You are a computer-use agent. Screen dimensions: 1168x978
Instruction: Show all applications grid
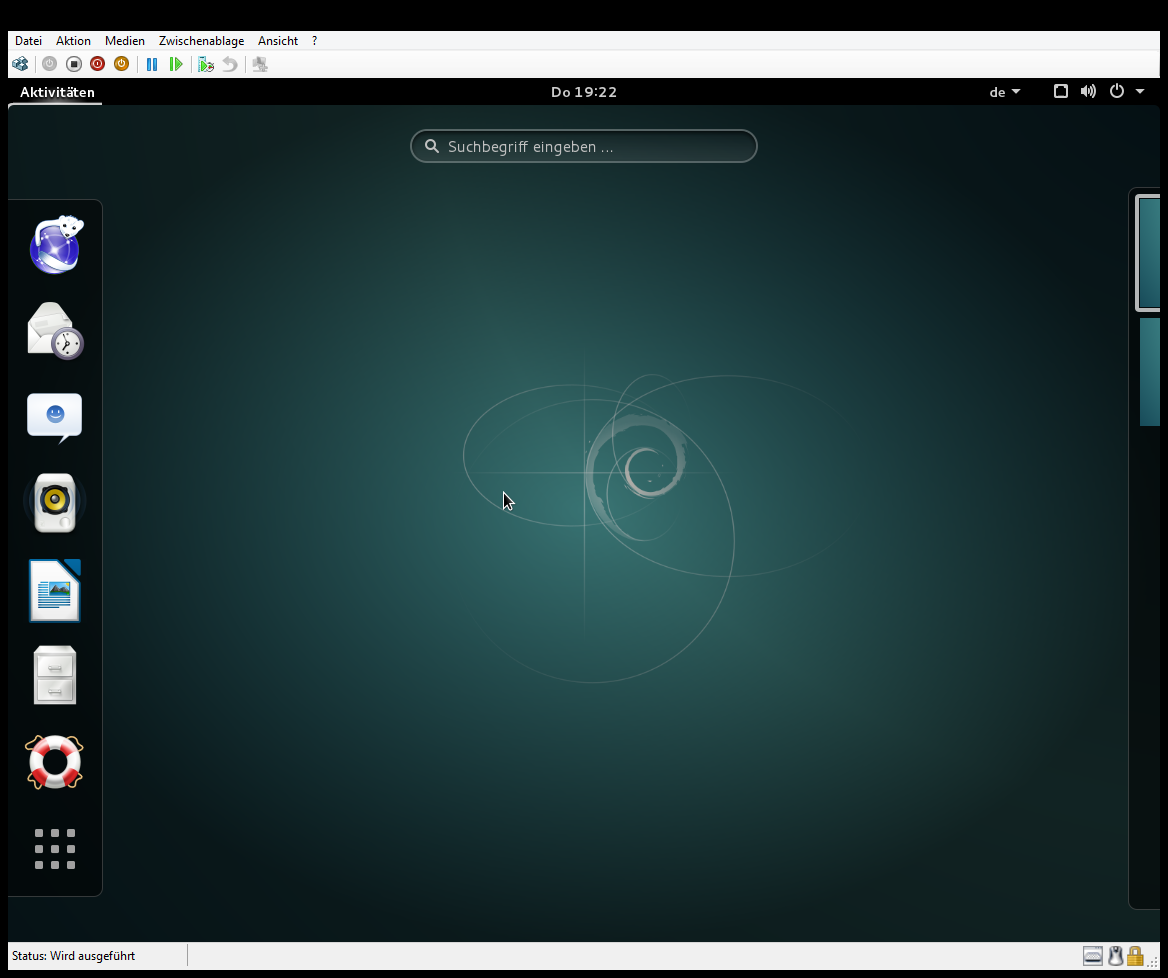pos(55,848)
